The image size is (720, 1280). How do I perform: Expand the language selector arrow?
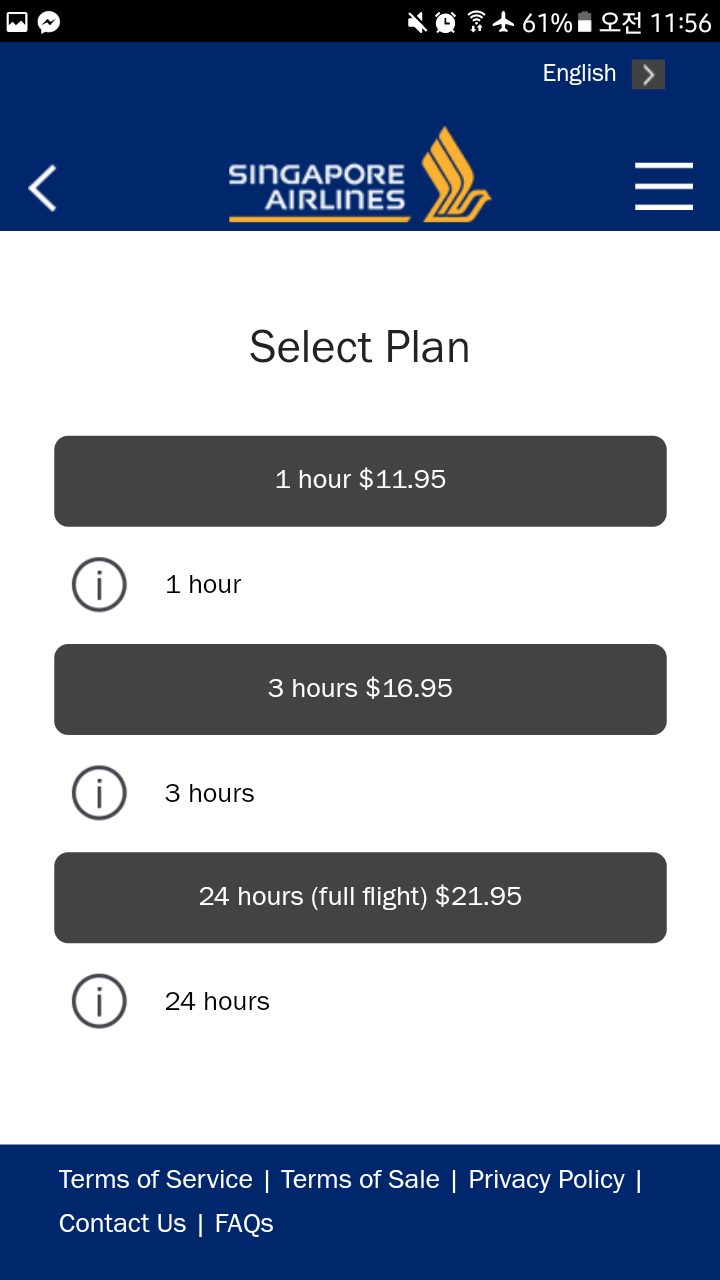tap(648, 74)
